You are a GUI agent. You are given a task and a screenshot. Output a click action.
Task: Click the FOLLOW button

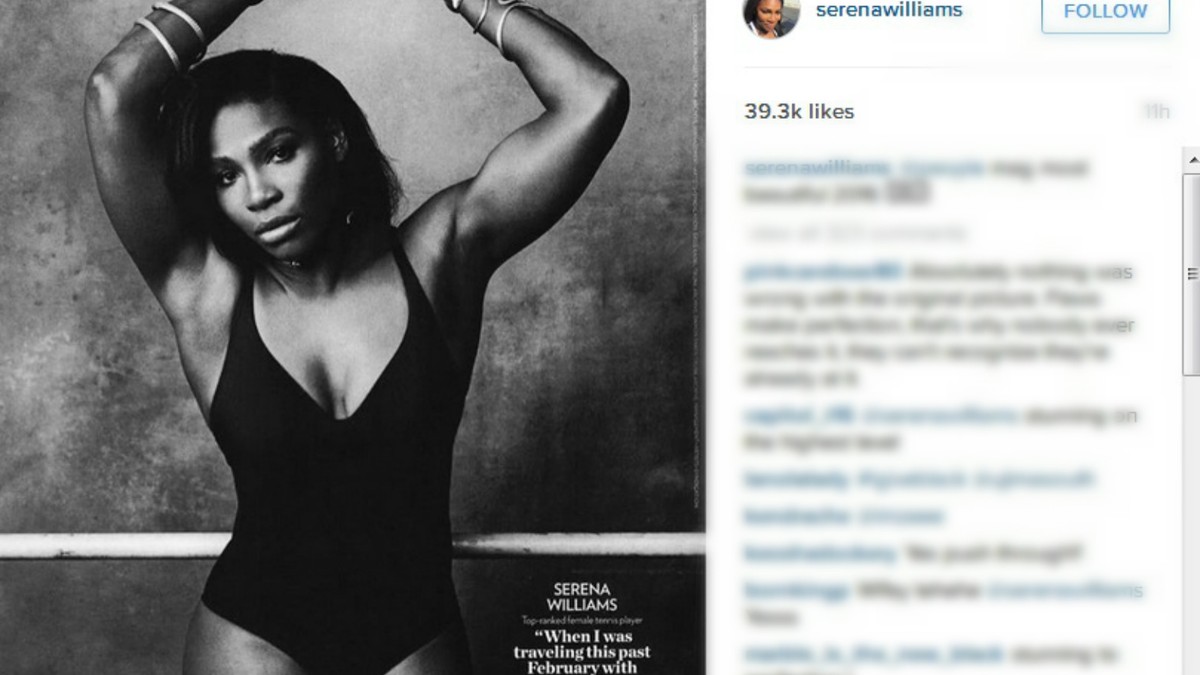click(x=1105, y=13)
